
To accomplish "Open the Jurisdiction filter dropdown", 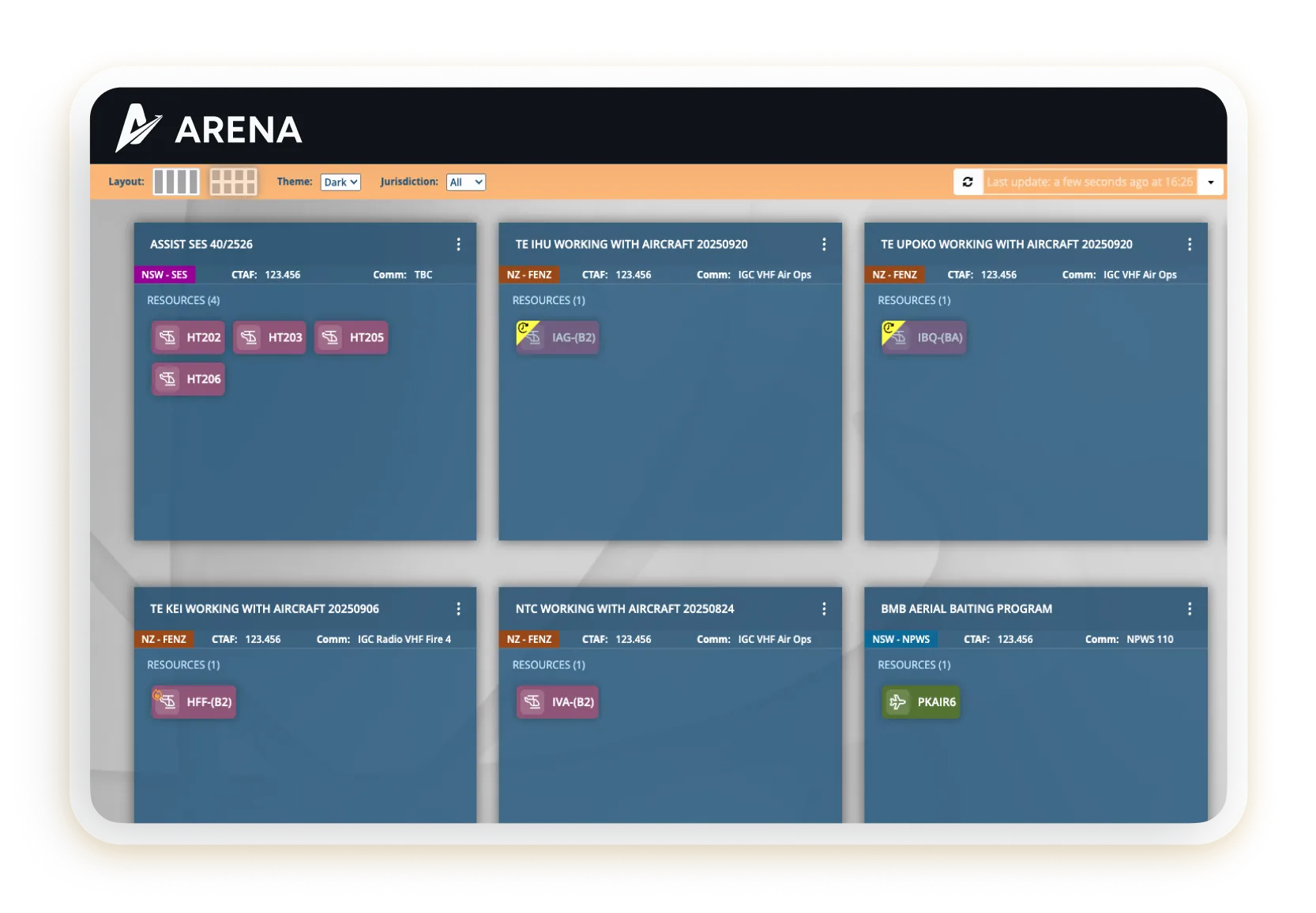I will 465,182.
